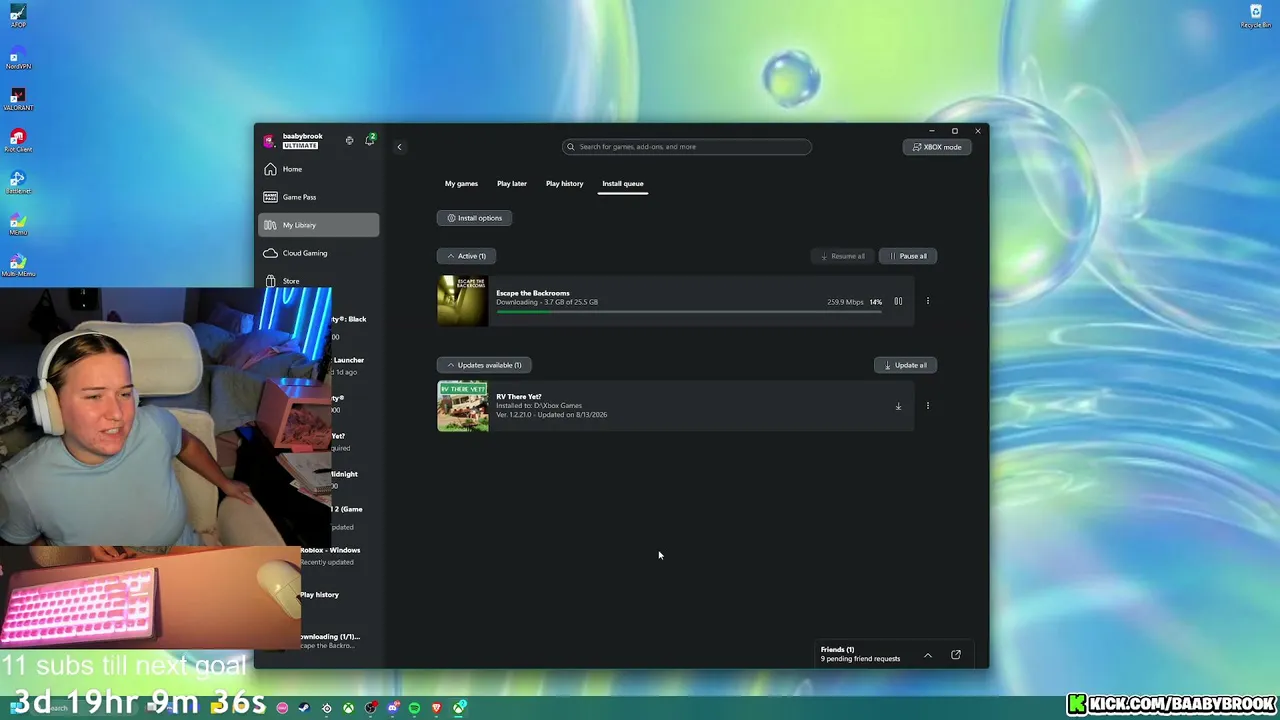Select the Install queue tab
1280x720 pixels.
623,184
